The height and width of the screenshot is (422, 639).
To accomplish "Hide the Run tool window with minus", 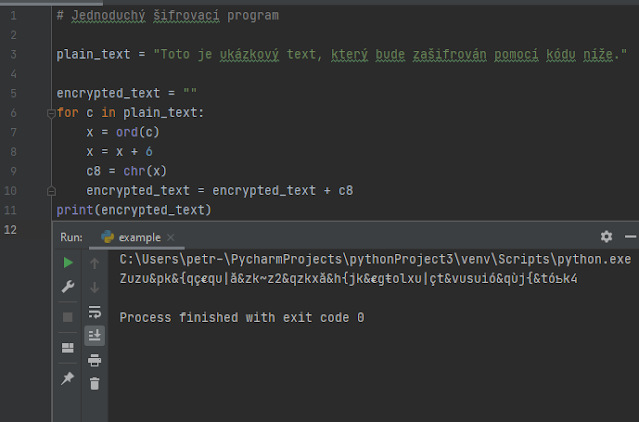I will 630,236.
